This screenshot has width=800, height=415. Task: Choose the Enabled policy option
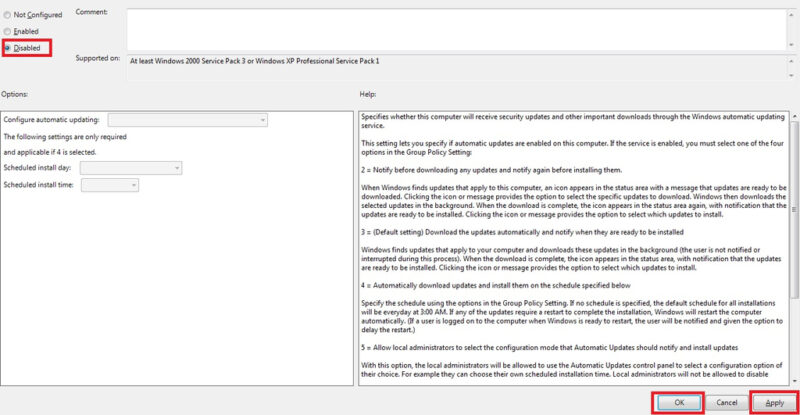[8, 31]
